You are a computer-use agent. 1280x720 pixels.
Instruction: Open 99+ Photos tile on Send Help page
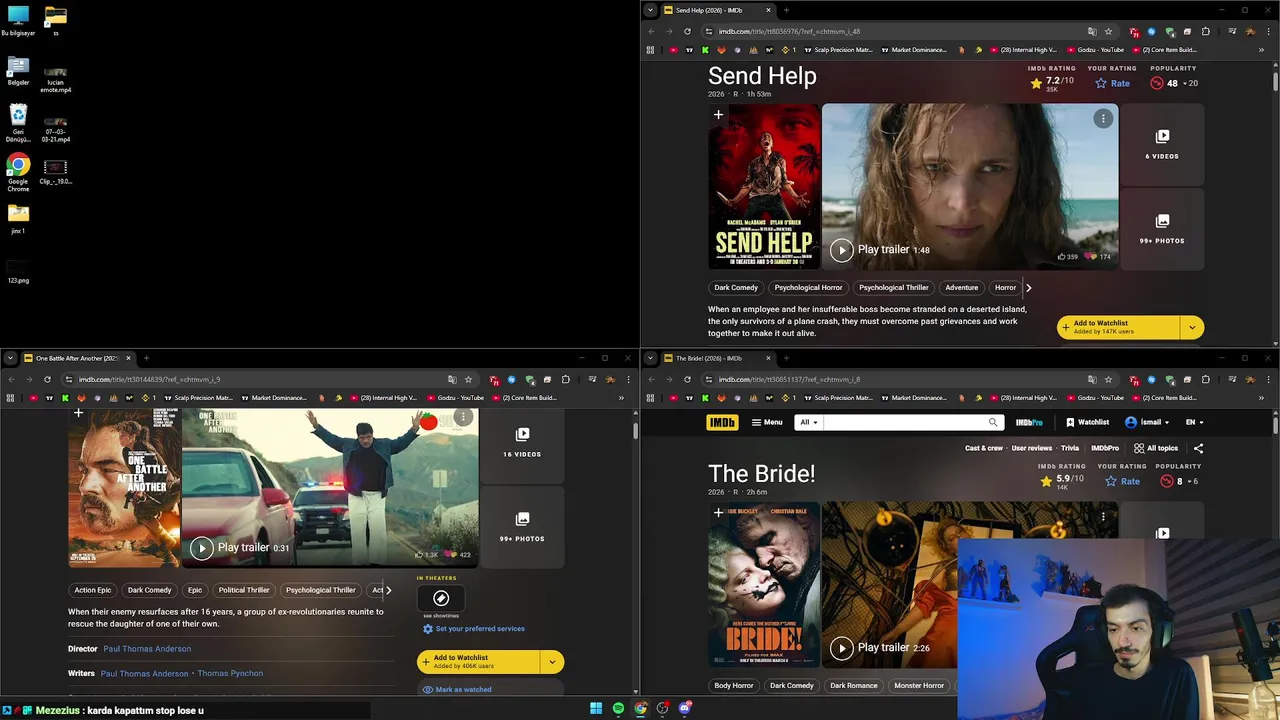click(x=1162, y=229)
